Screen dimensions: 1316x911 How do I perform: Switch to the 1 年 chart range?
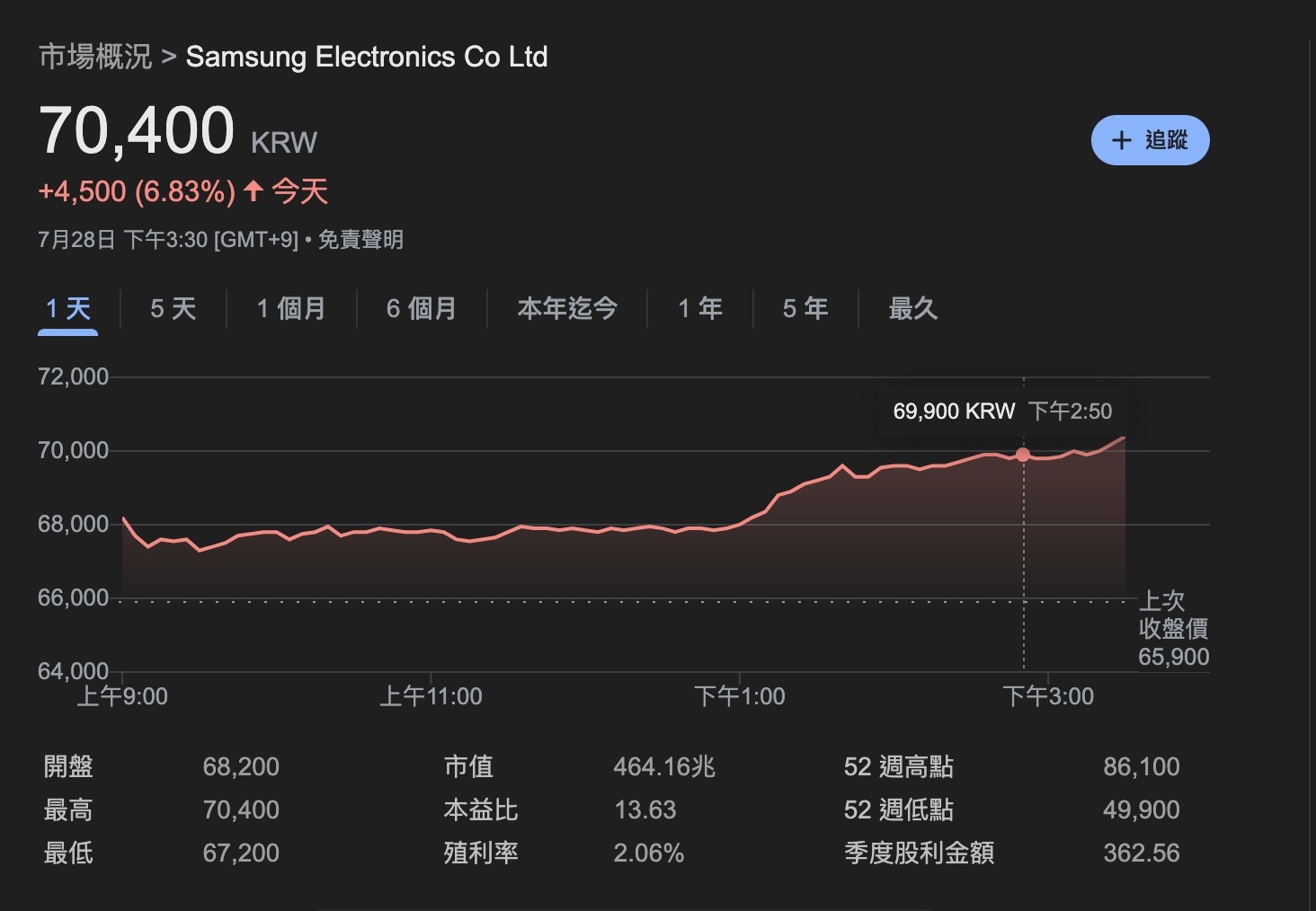tap(699, 308)
